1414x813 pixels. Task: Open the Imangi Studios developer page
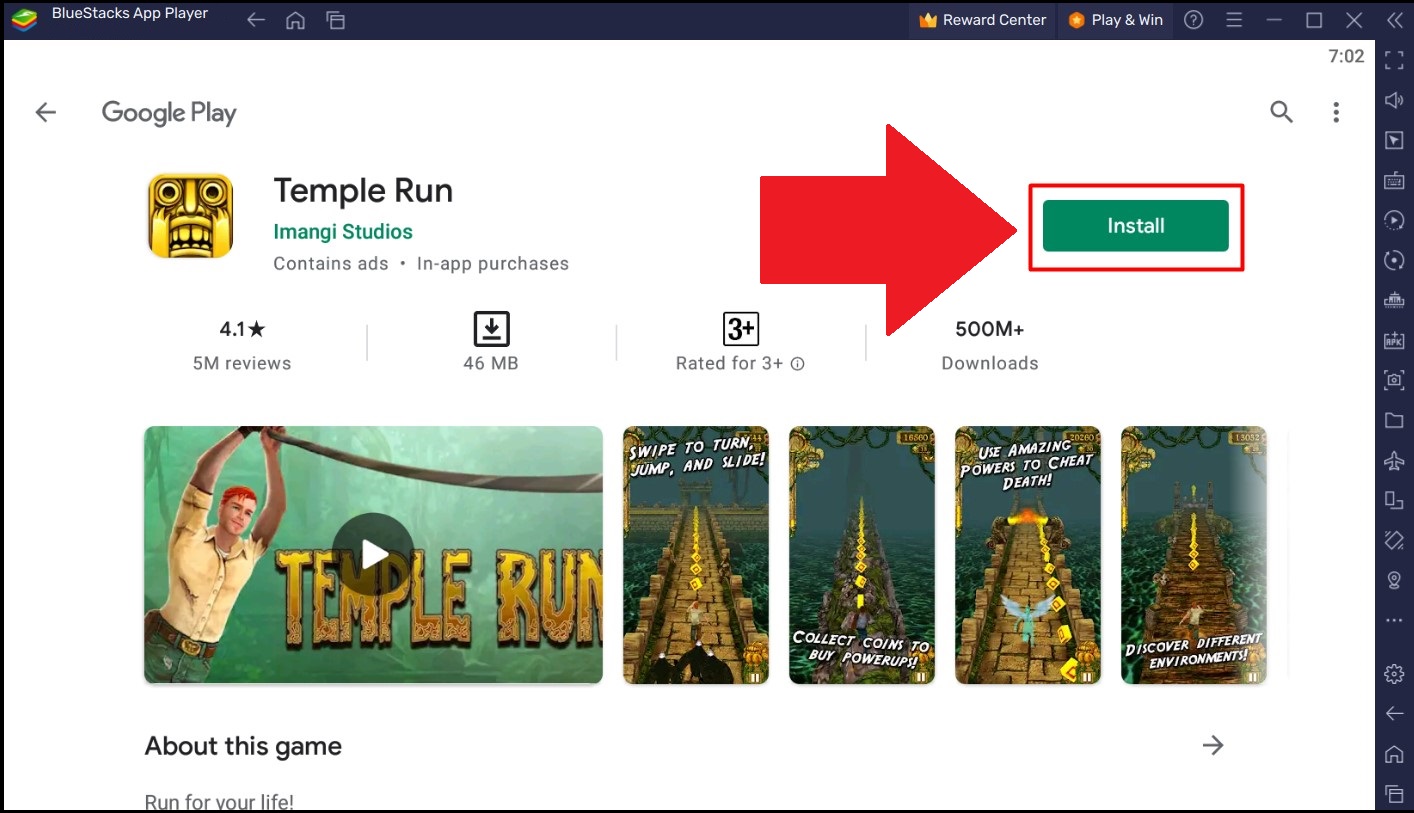coord(343,231)
